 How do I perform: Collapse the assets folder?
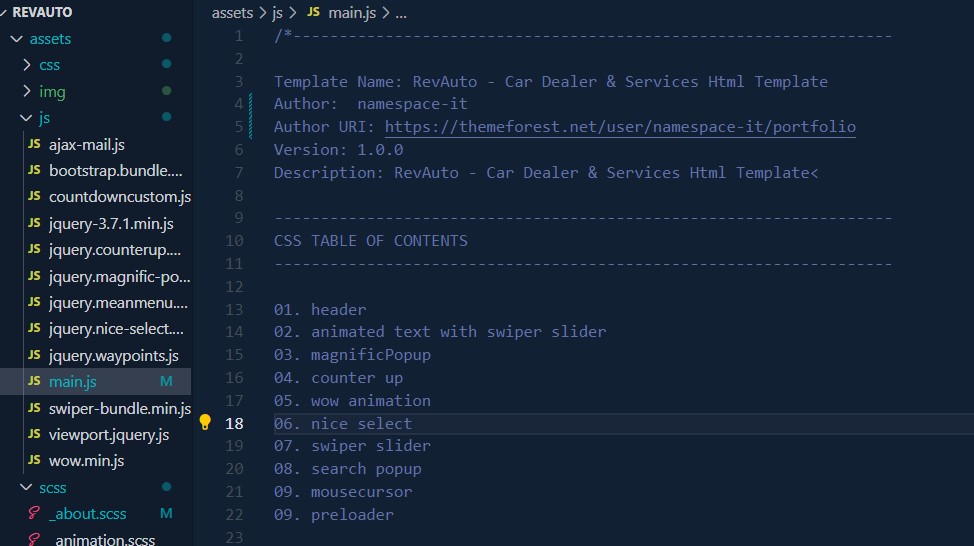pos(16,39)
